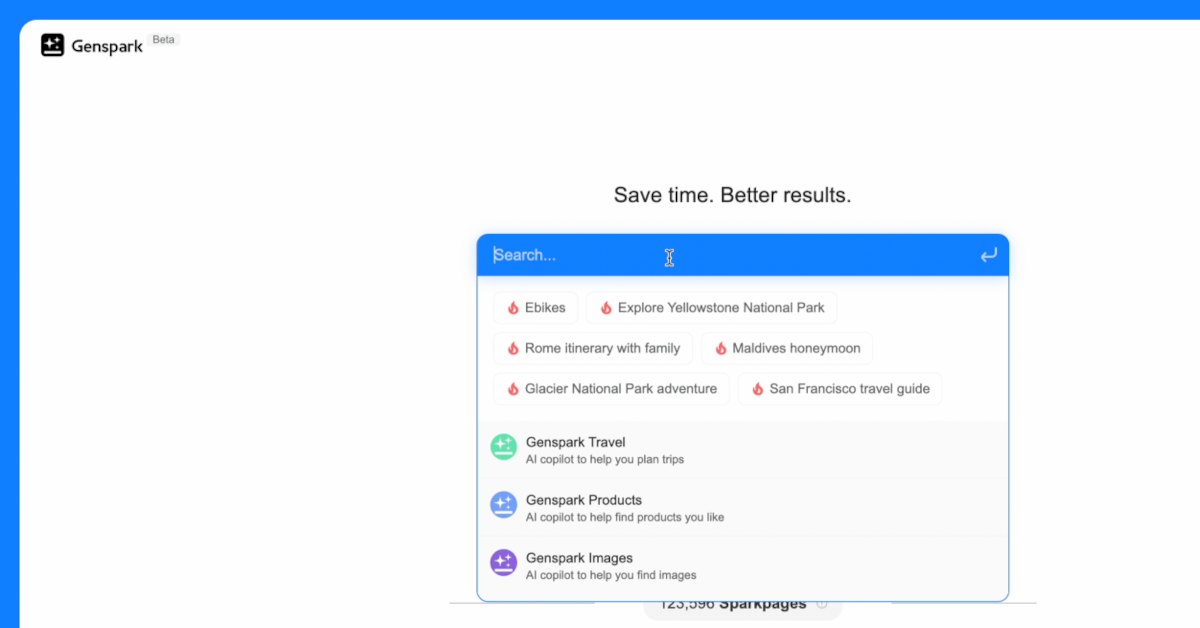This screenshot has width=1200, height=628.
Task: Click flame icon on Glacier National Park chip
Action: pos(513,389)
